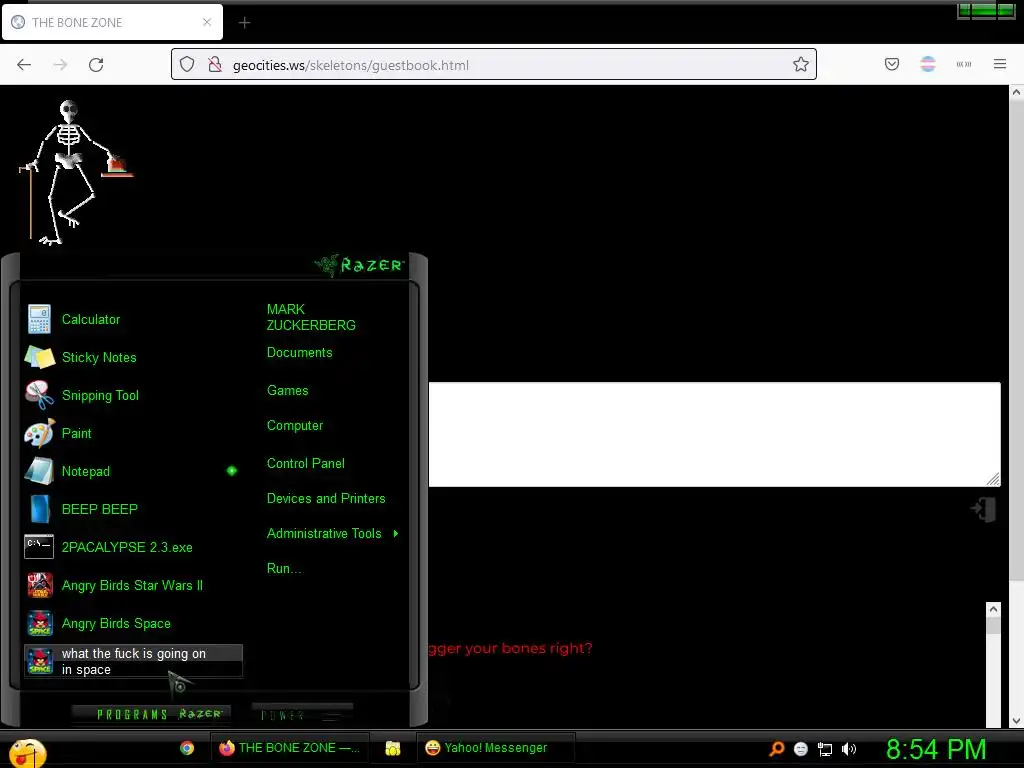Open the Games menu entry
The width and height of the screenshot is (1024, 768).
click(x=287, y=391)
